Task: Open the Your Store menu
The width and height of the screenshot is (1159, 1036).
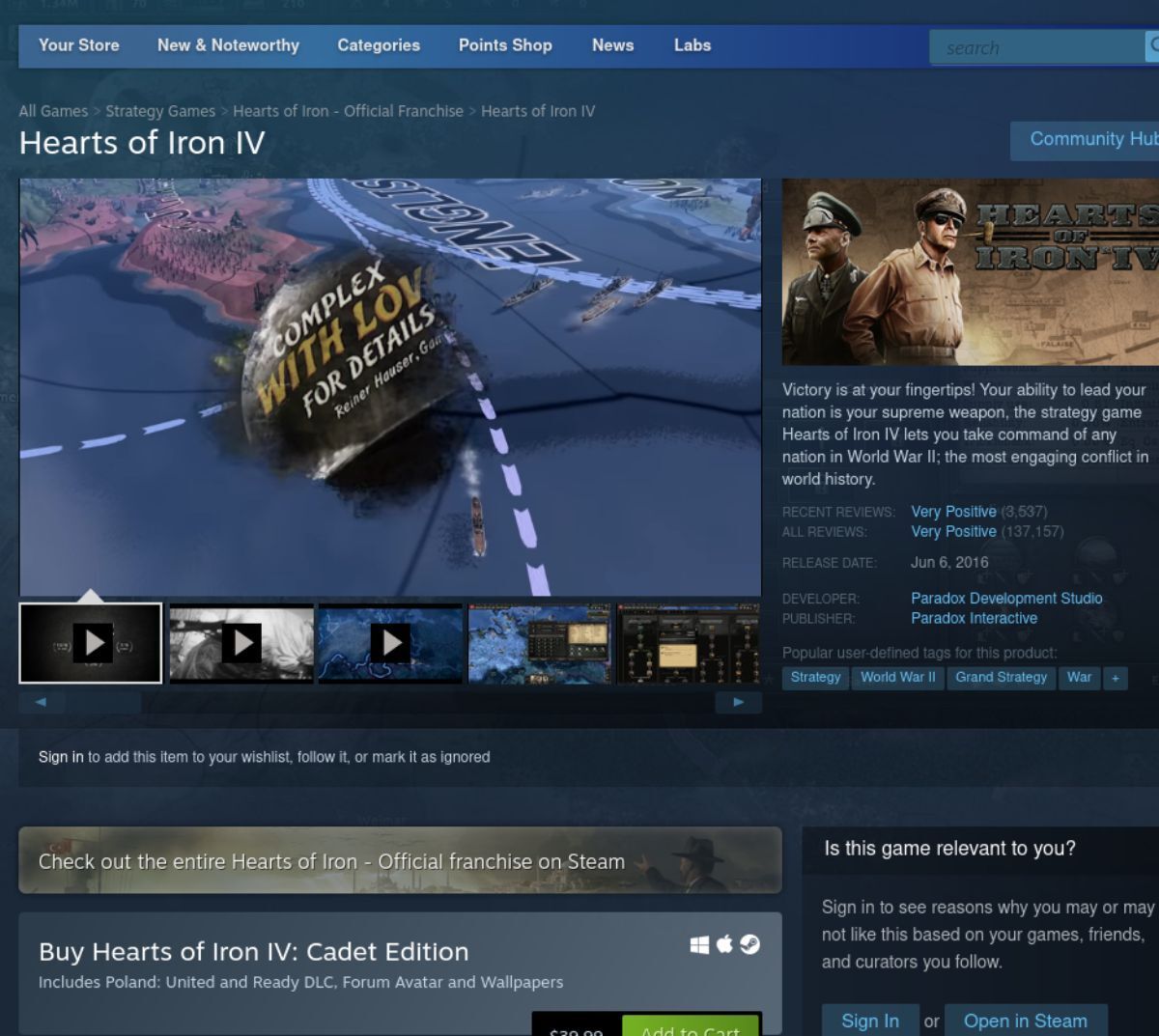Action: pos(78,45)
